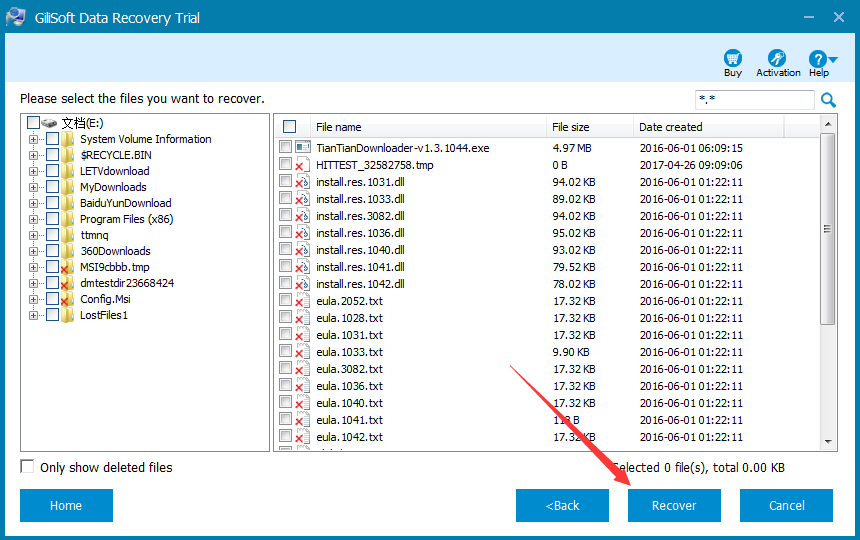The image size is (860, 540).
Task: Tick the MyDownloads folder checkbox
Action: pos(52,187)
